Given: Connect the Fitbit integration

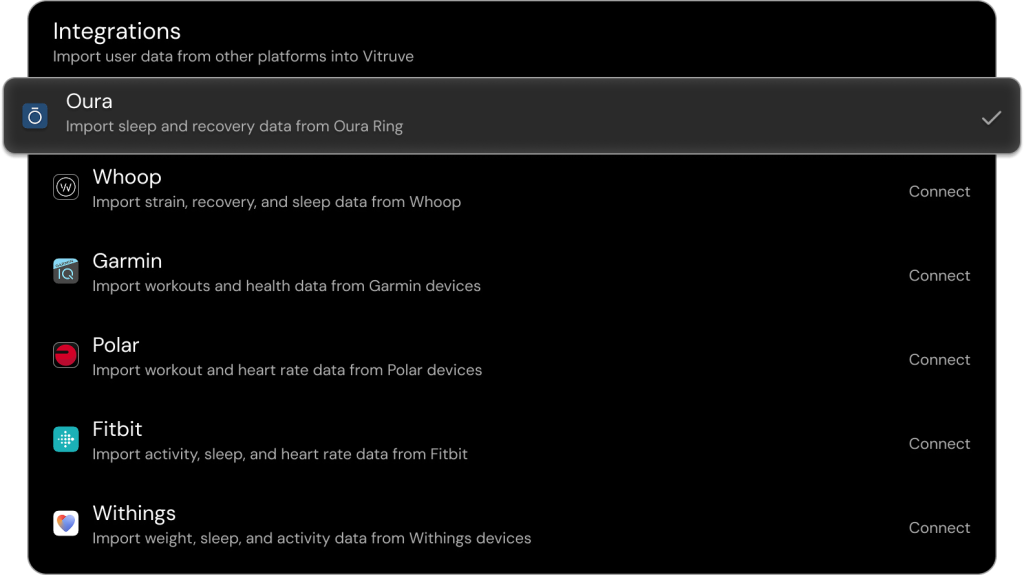Looking at the screenshot, I should [939, 443].
